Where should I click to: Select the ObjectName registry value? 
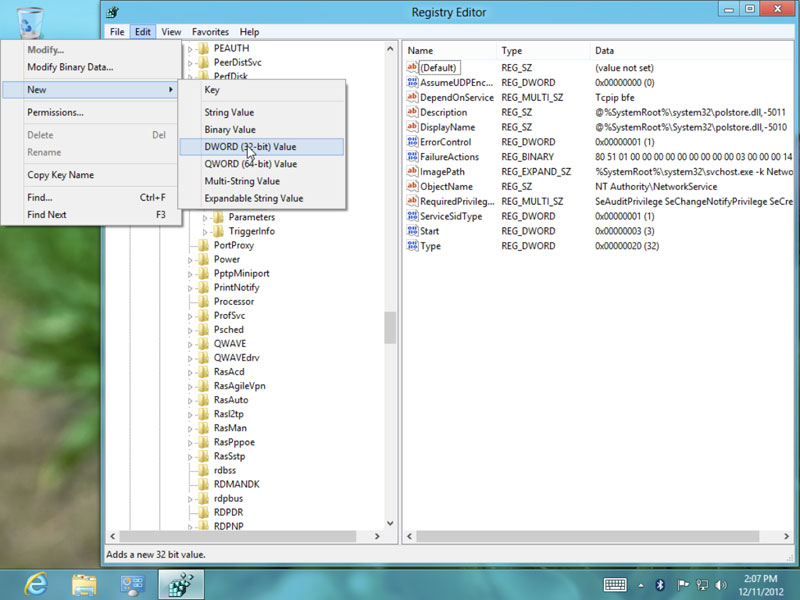[446, 187]
